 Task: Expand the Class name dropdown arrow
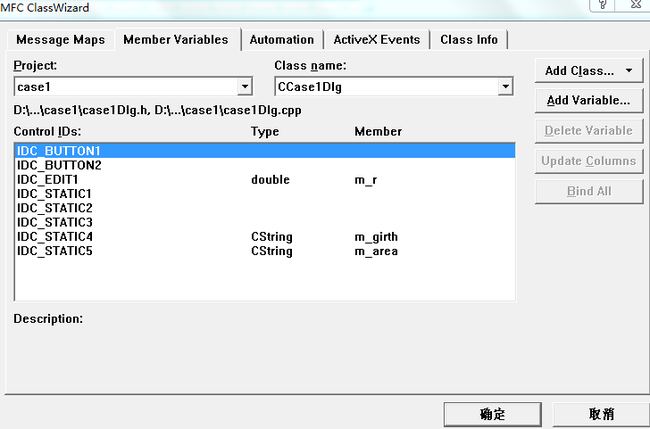505,87
